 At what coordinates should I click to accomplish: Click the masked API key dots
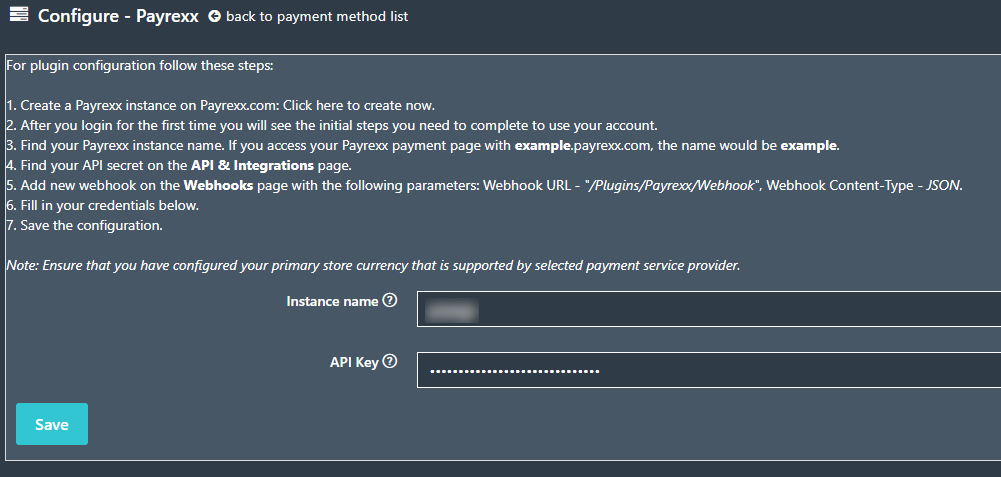point(515,370)
